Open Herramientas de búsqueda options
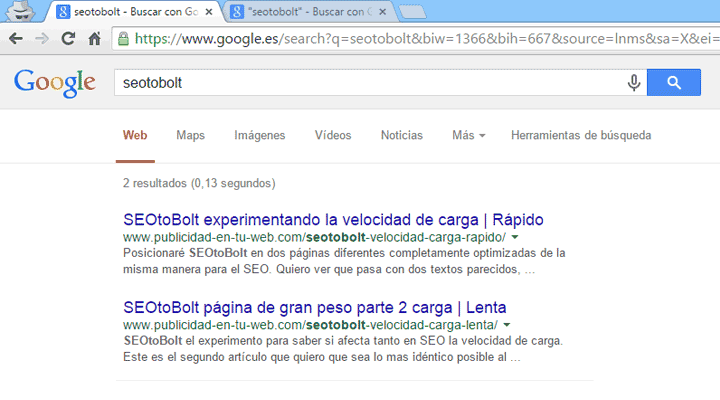The width and height of the screenshot is (720, 400). (580, 135)
